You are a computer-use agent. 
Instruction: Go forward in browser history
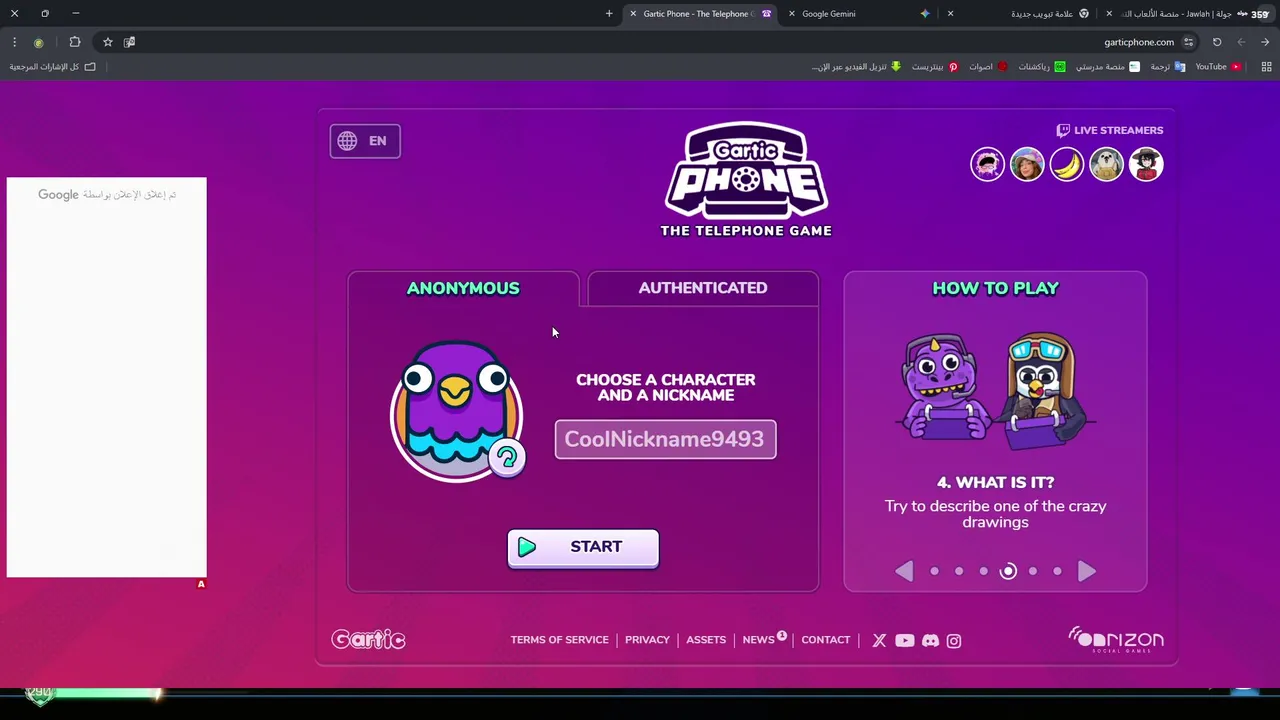[x=1241, y=42]
